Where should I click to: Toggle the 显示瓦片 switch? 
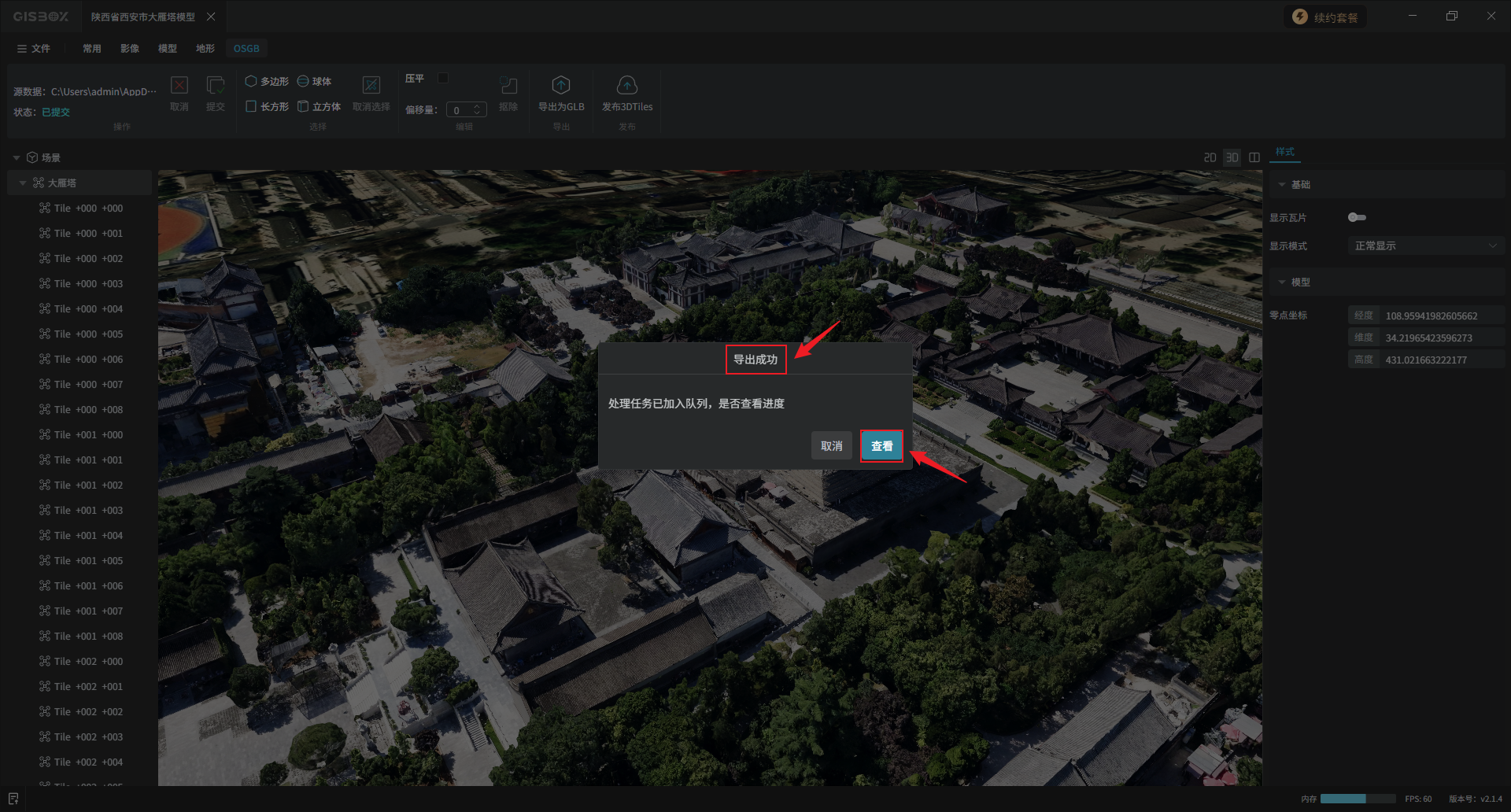coord(1357,217)
